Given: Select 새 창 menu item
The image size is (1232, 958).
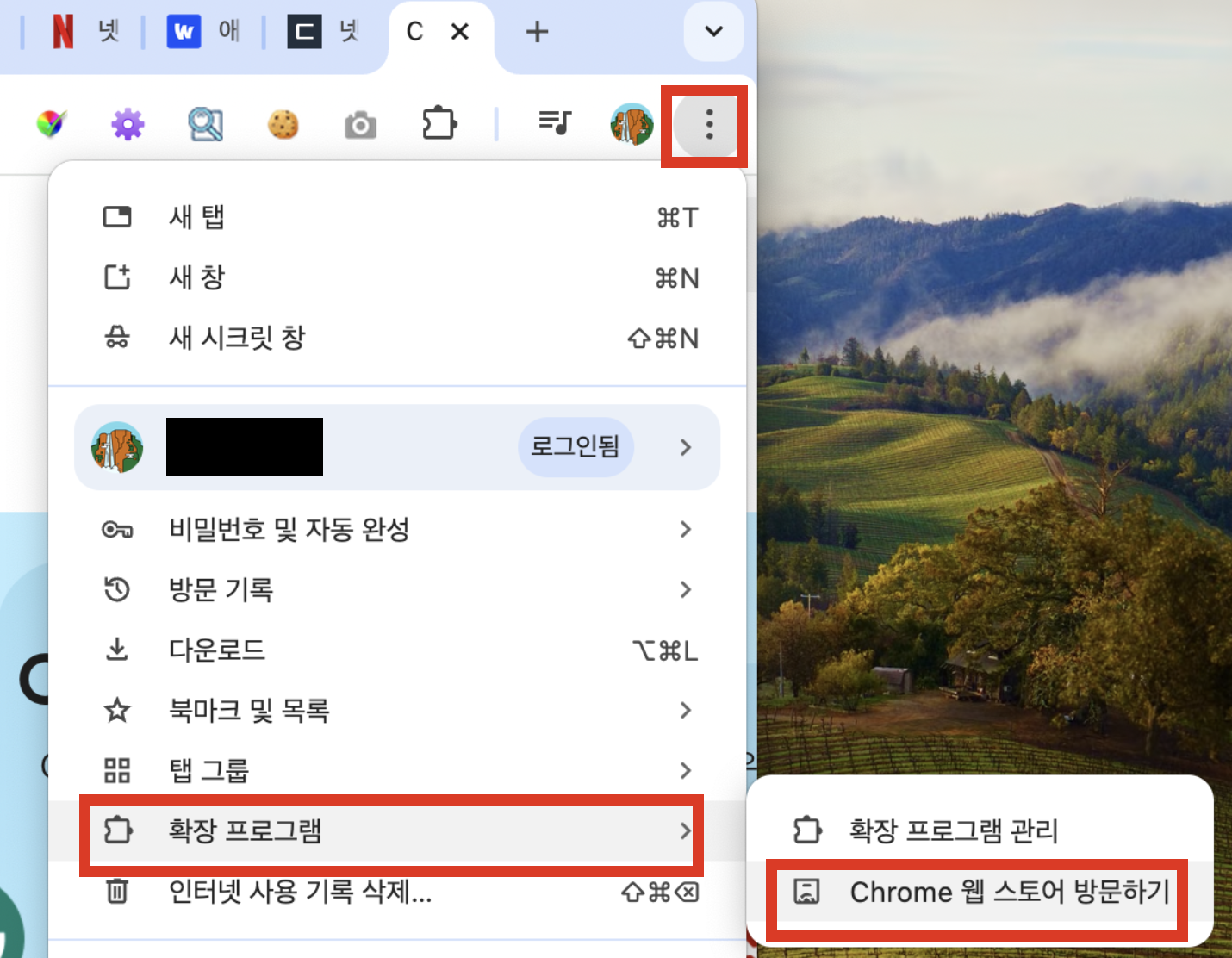Looking at the screenshot, I should [397, 277].
